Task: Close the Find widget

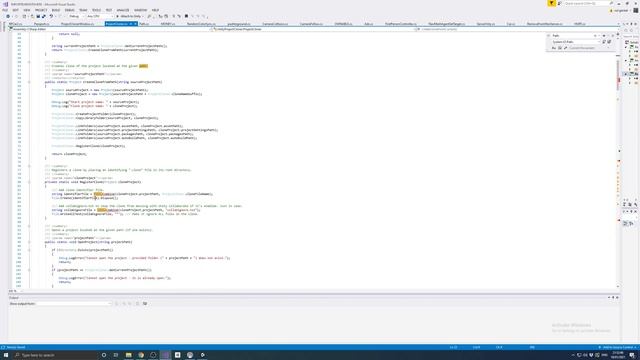Action: point(613,36)
